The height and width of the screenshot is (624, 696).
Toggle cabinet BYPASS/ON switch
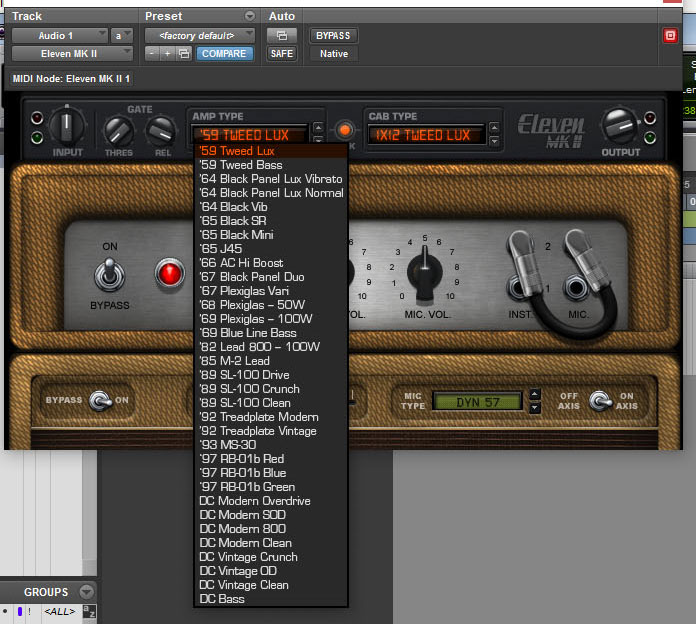(x=100, y=401)
